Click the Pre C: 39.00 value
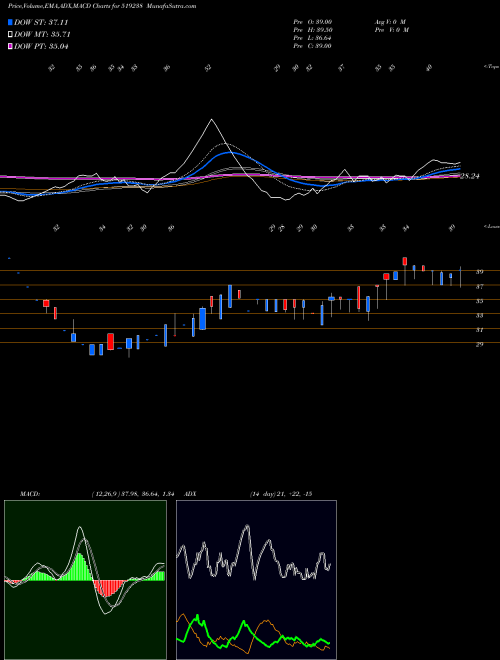 [x=312, y=46]
